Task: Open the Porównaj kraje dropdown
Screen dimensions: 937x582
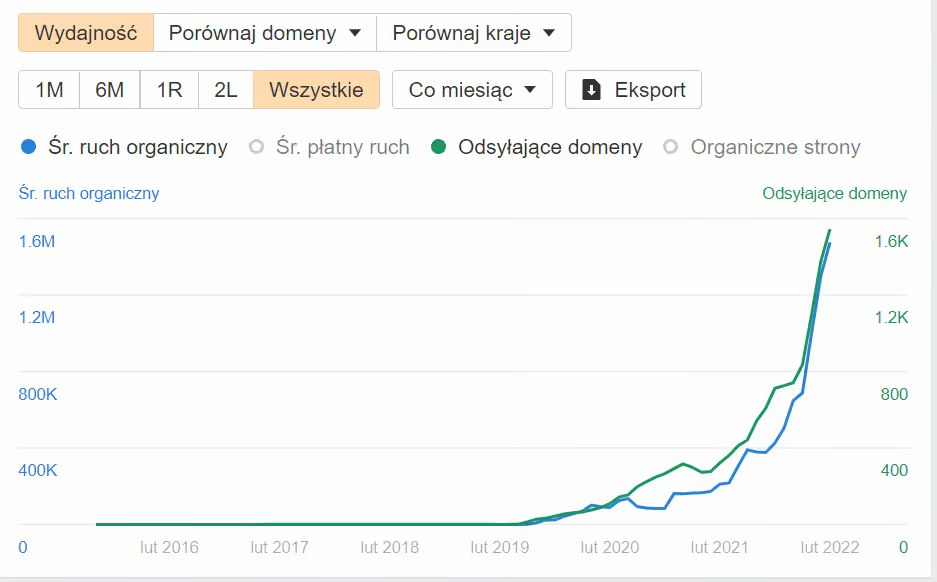Action: [473, 31]
